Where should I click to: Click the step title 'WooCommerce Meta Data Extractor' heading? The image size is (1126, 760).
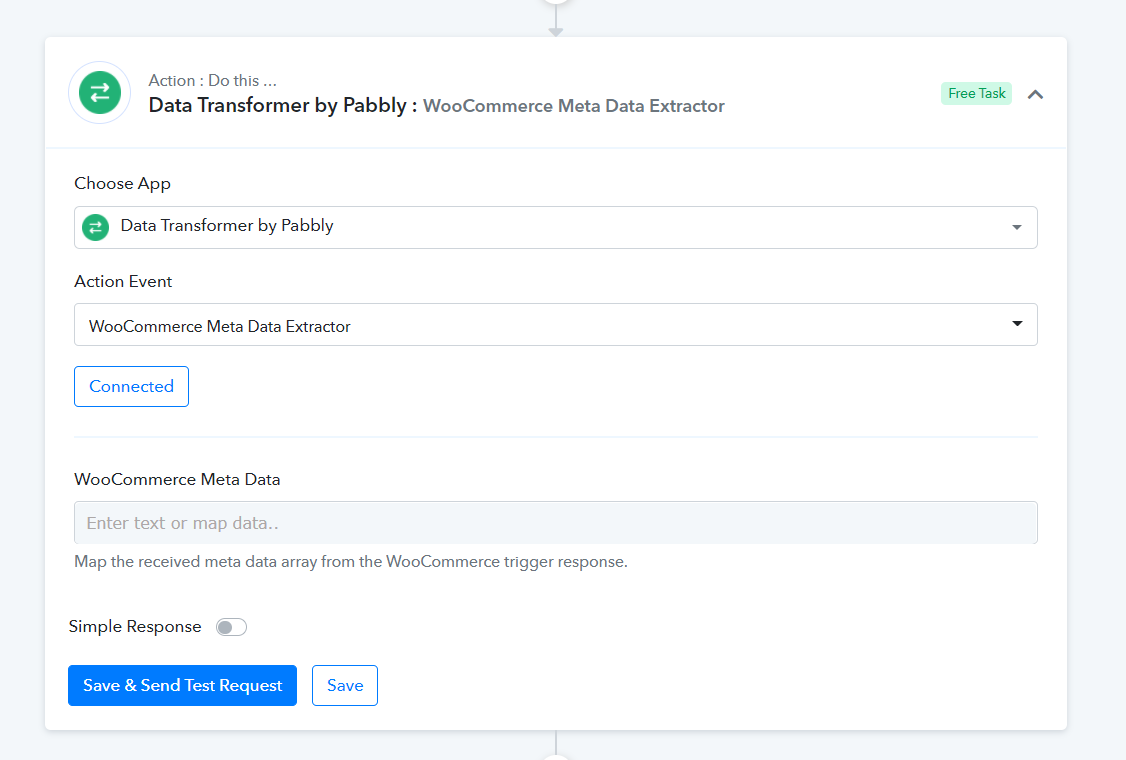point(574,106)
